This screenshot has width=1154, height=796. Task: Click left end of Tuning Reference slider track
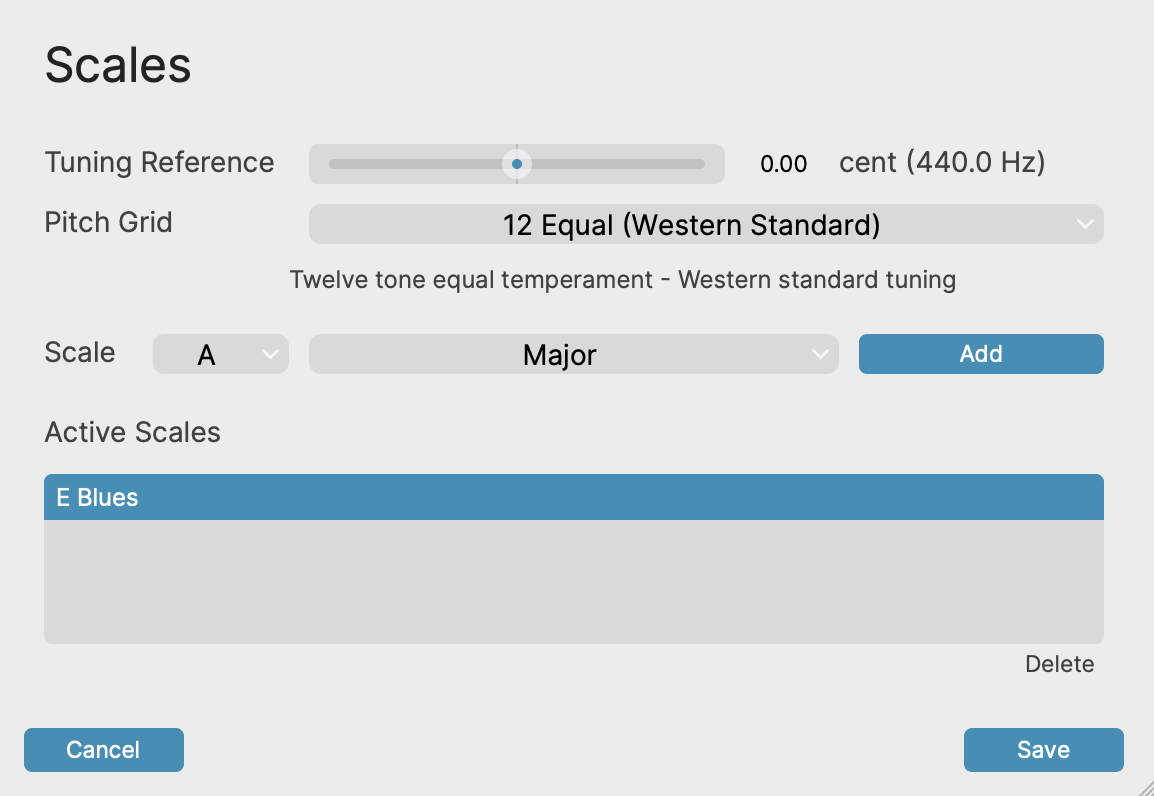point(332,164)
